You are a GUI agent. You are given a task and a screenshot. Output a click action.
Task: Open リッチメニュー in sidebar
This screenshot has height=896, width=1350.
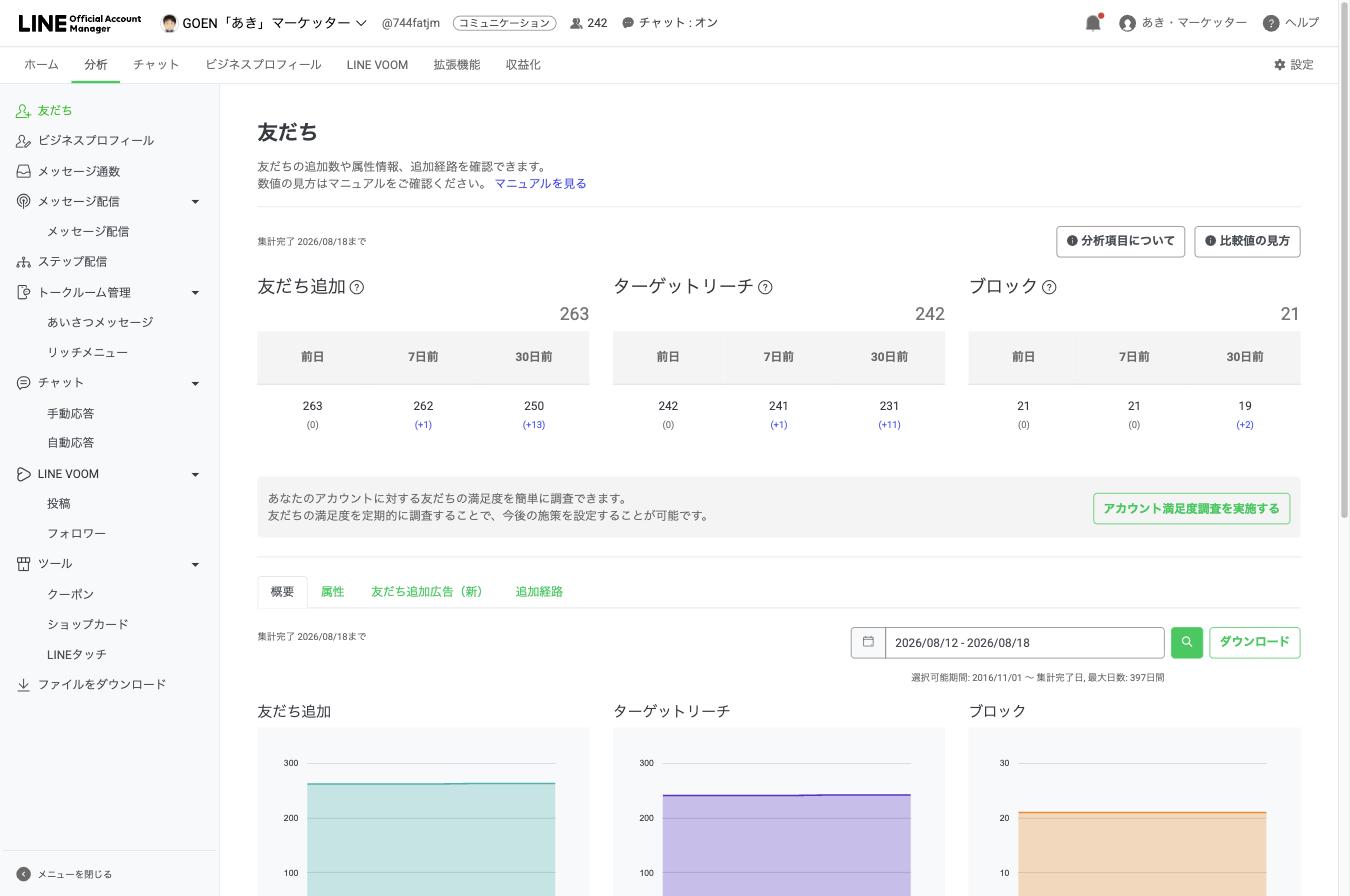point(87,353)
